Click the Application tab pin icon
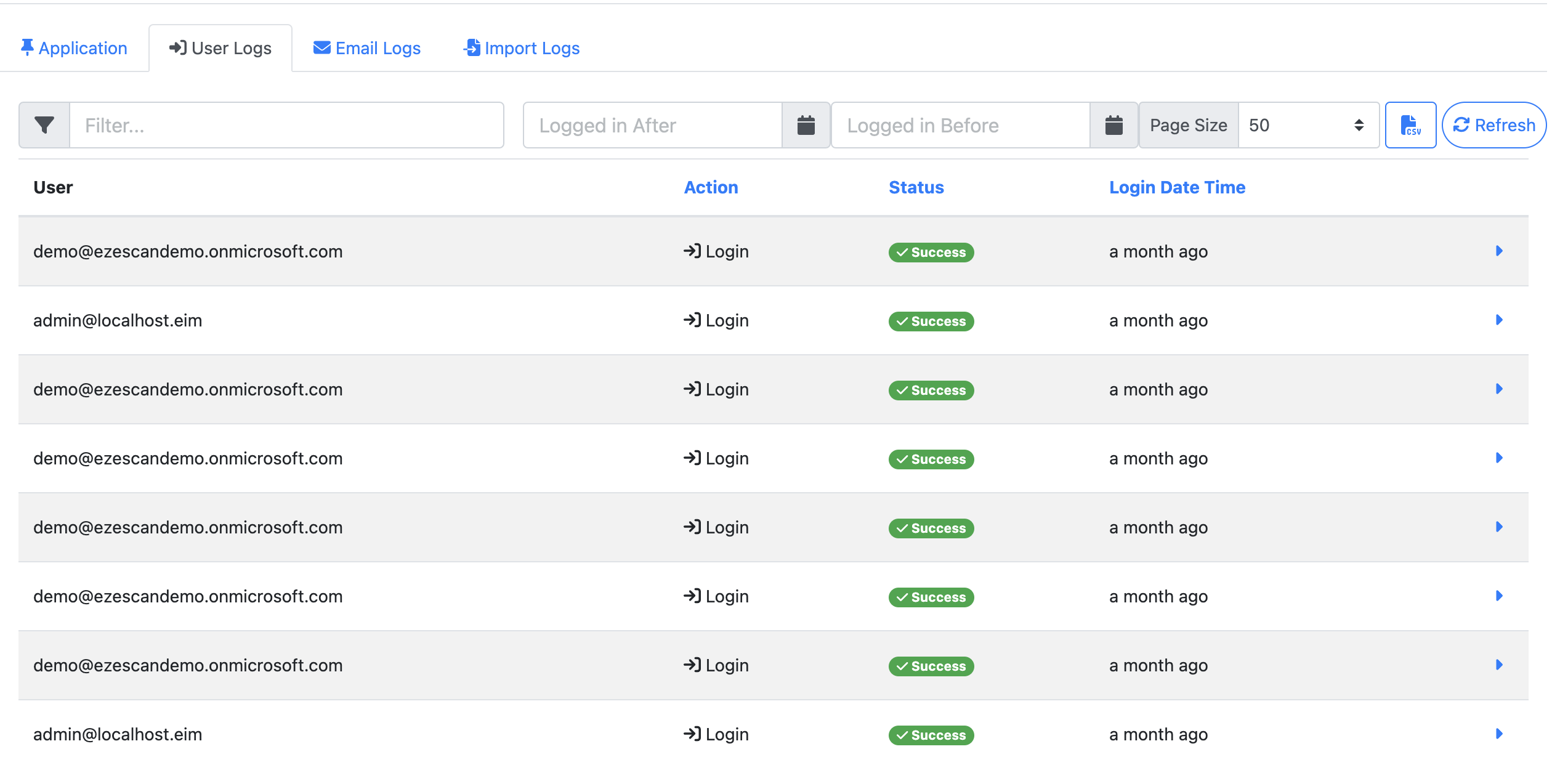 click(x=27, y=47)
